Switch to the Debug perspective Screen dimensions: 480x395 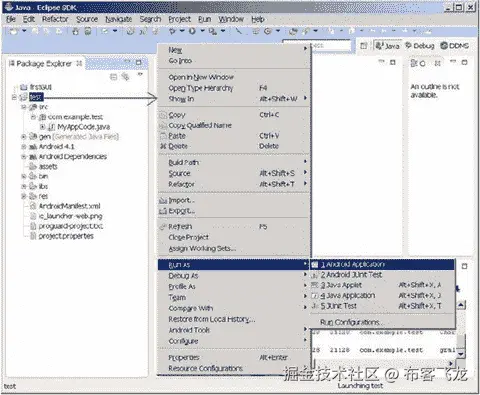tap(420, 46)
